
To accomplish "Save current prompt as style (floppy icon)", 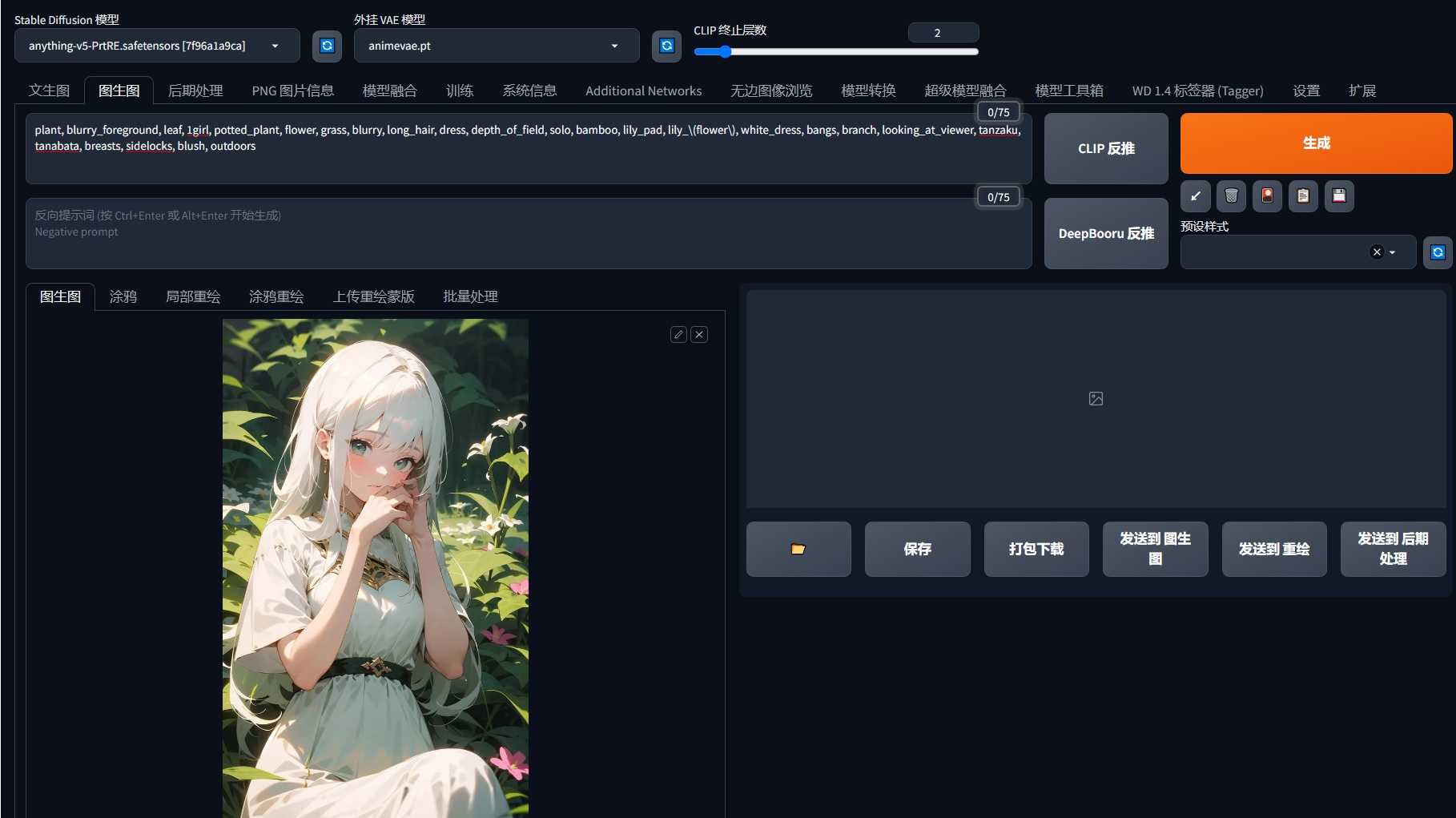I will 1339,195.
